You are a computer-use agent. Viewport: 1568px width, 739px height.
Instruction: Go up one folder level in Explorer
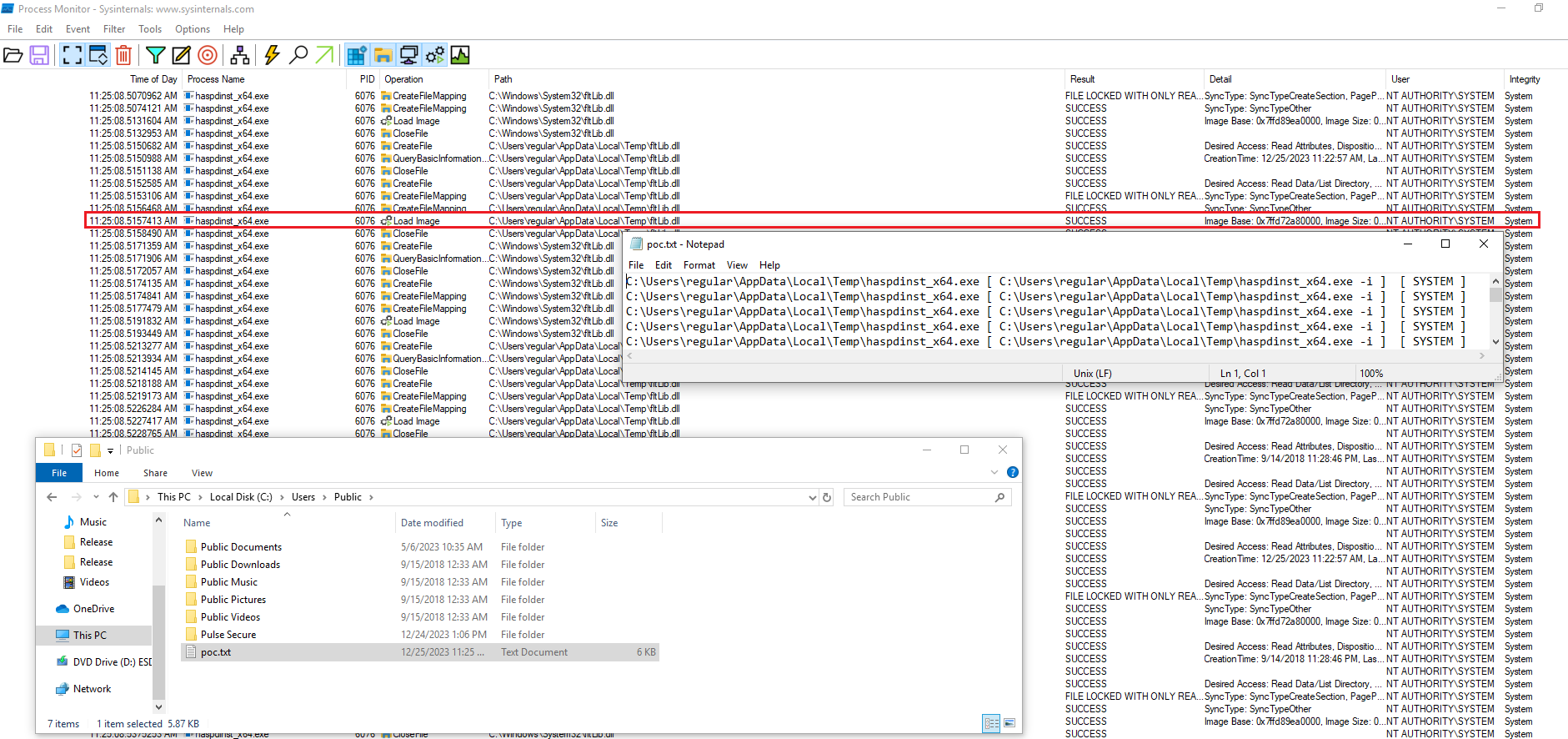pos(113,497)
